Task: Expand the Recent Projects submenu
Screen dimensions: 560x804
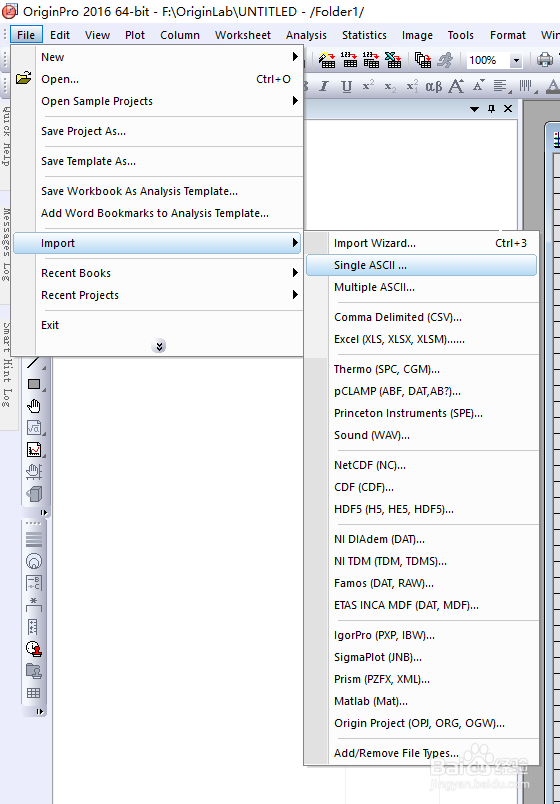Action: tap(295, 295)
